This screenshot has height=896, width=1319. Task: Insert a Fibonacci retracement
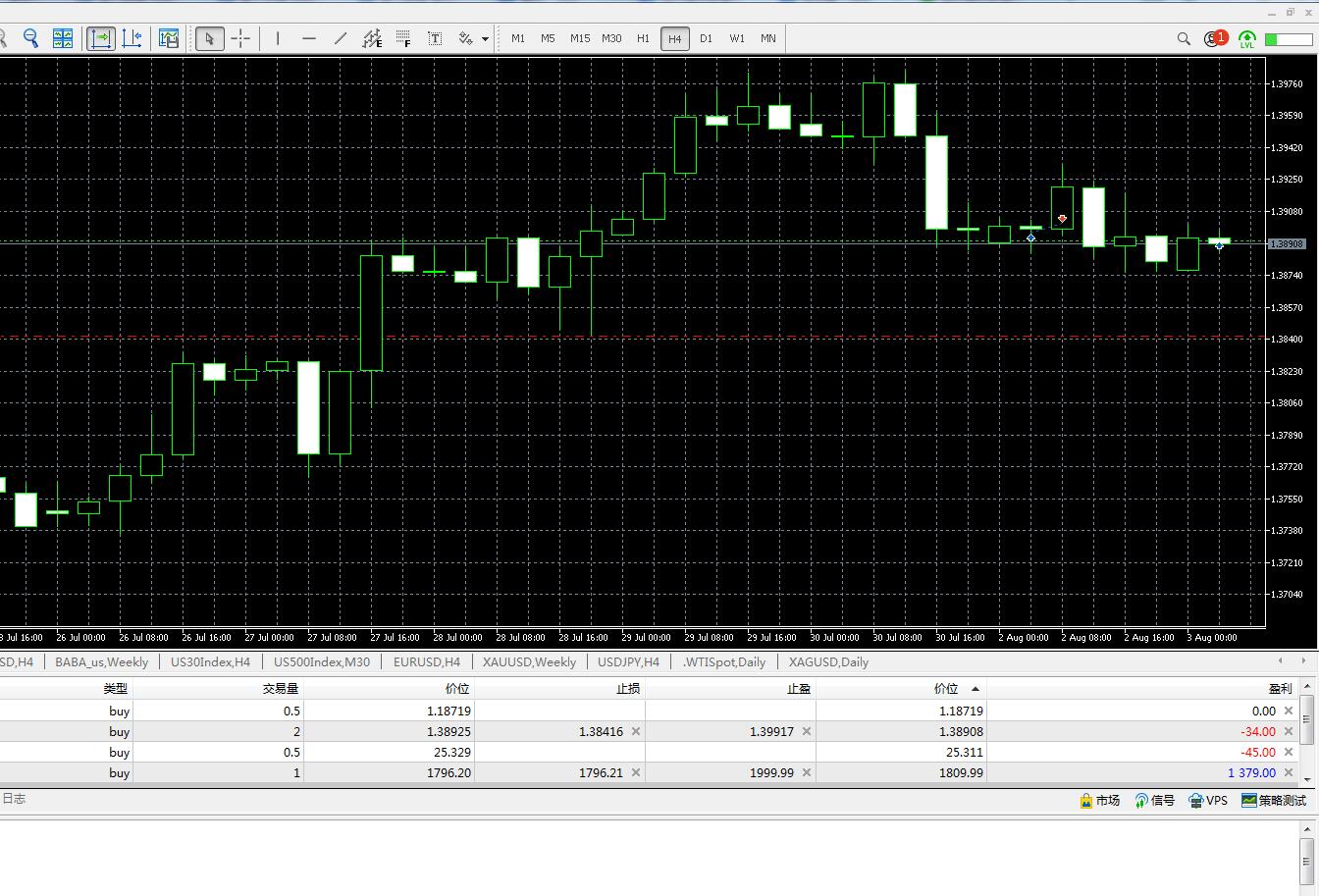[x=403, y=38]
